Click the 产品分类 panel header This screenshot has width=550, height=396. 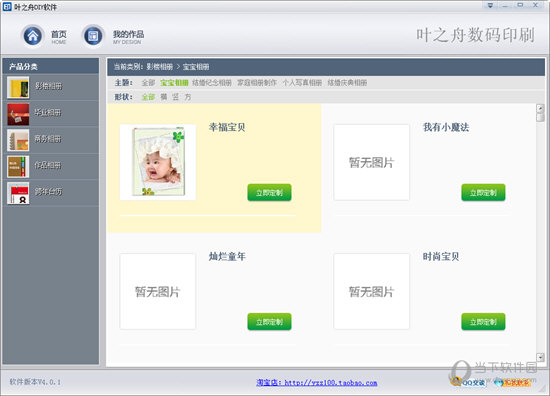pos(51,66)
